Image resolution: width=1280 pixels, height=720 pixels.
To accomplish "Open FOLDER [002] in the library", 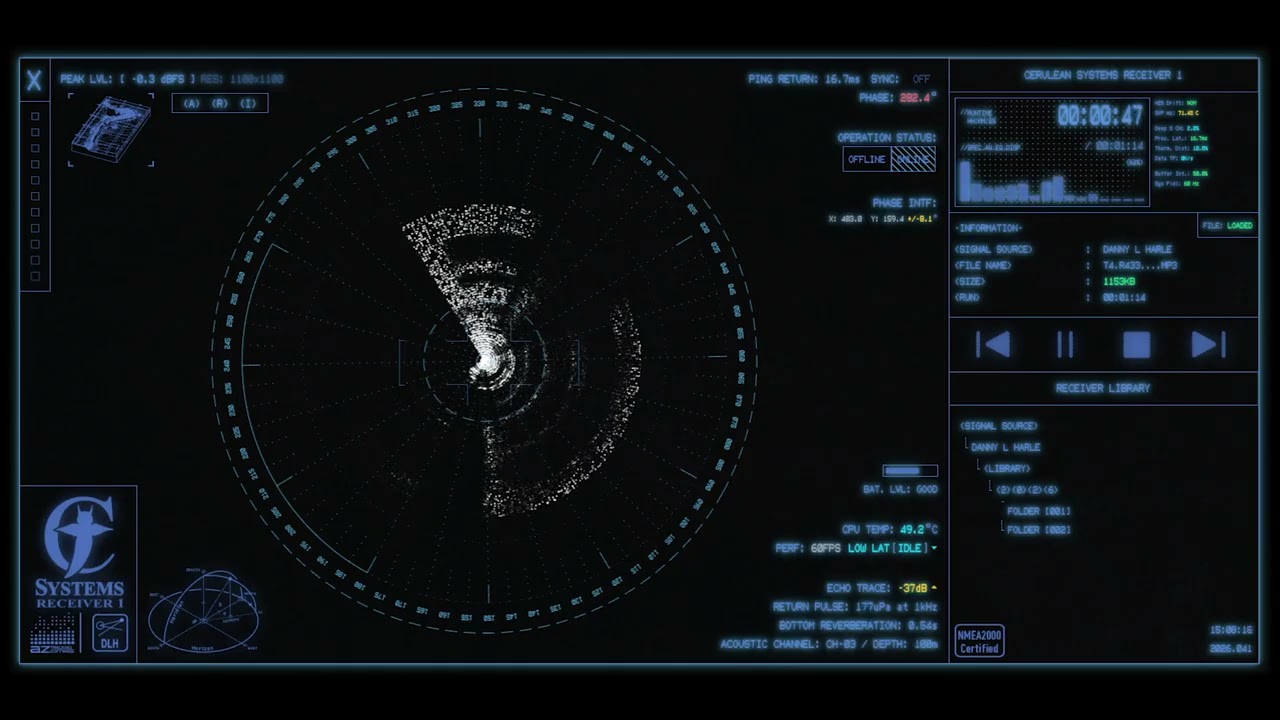I will coord(1039,530).
